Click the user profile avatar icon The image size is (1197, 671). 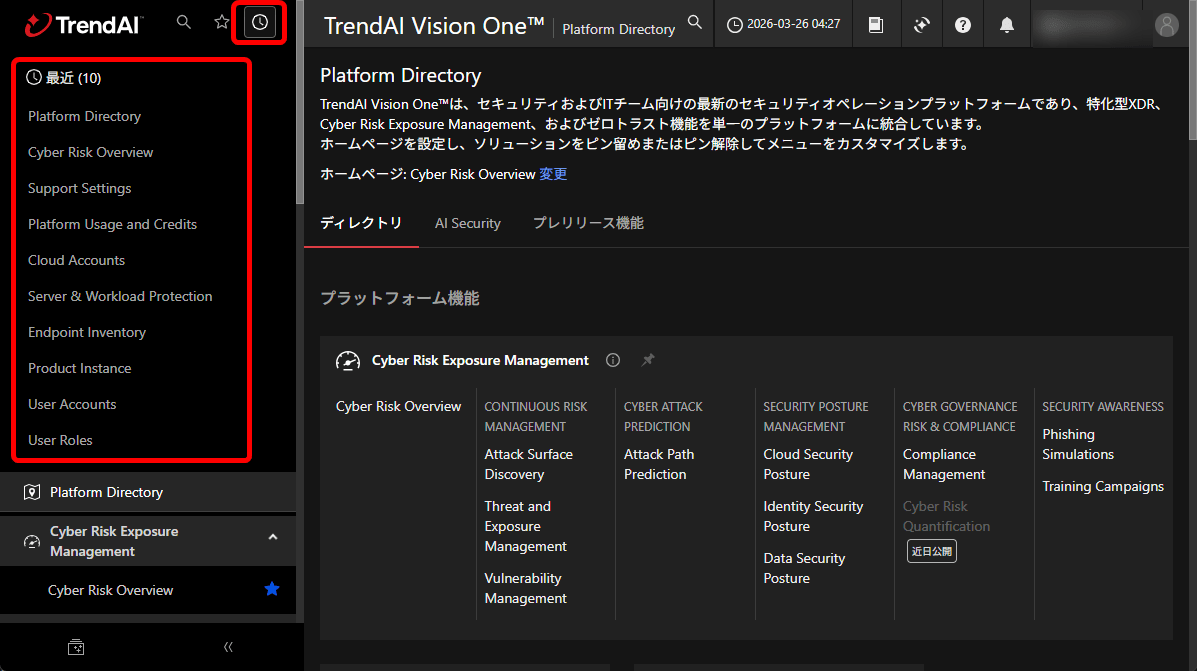coord(1166,26)
